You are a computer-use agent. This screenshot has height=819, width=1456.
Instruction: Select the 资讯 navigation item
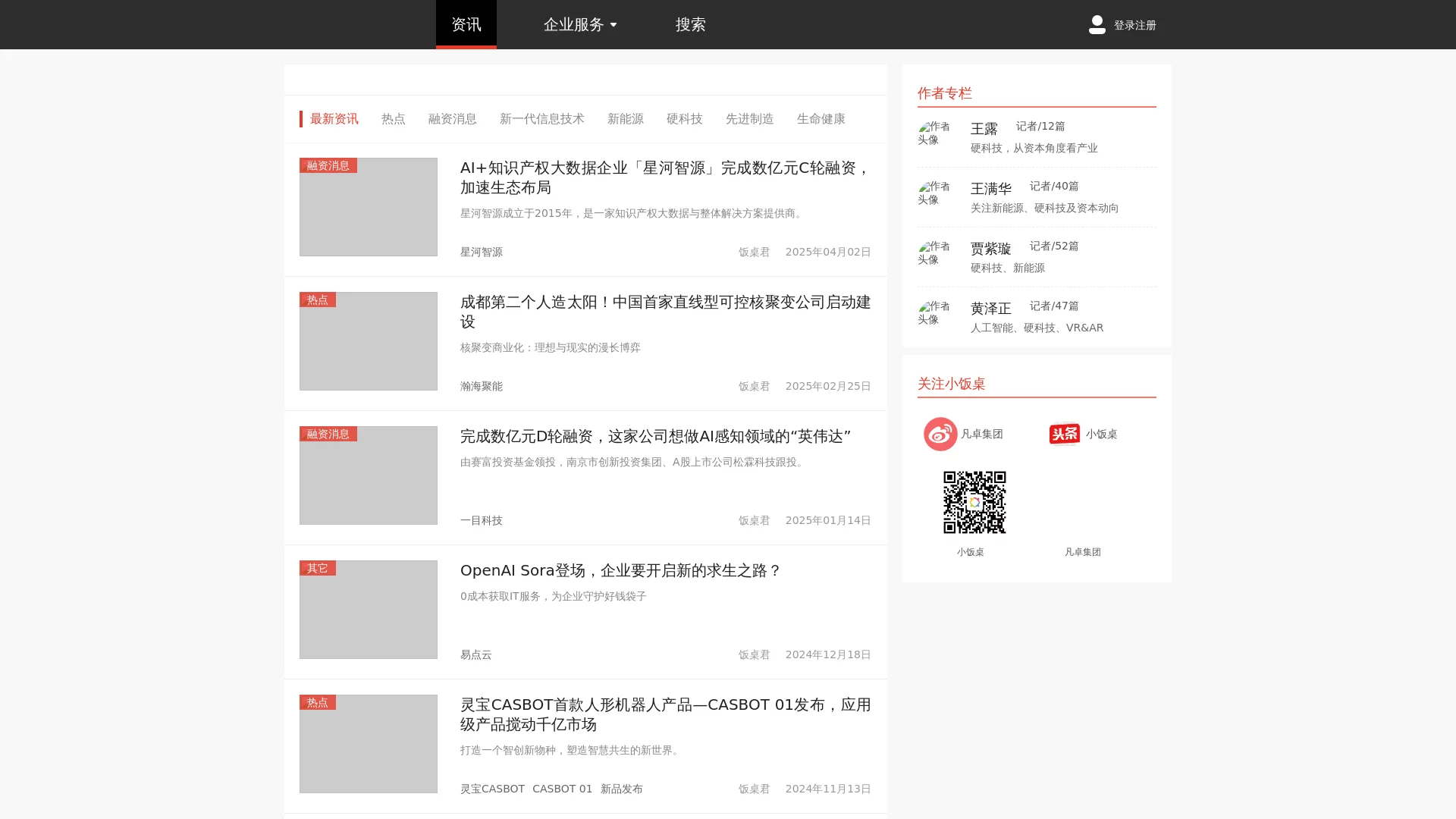466,24
